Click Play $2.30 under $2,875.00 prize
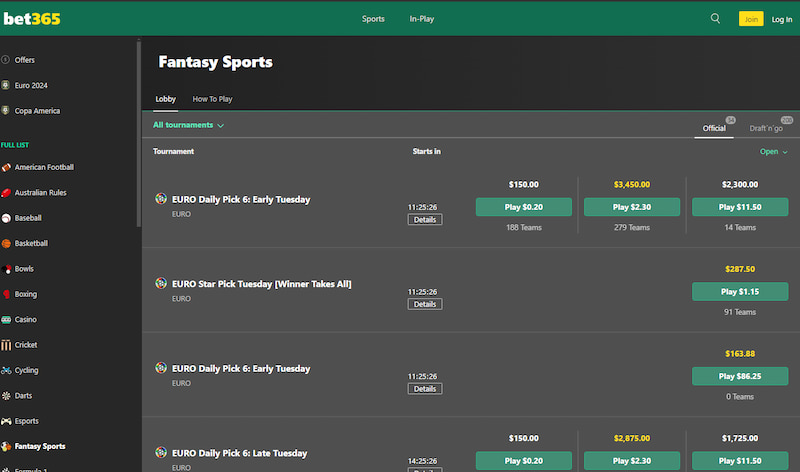 pos(632,461)
